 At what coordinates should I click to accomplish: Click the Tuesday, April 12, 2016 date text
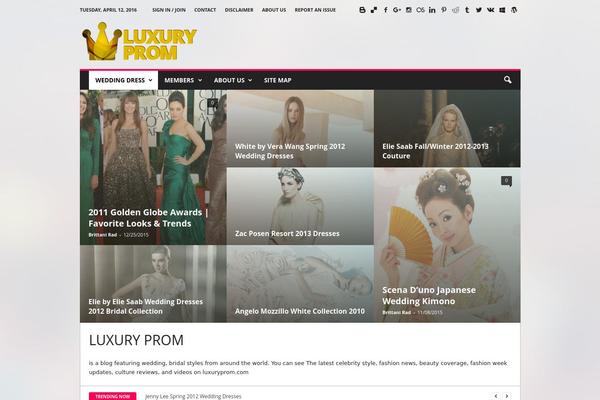click(108, 10)
